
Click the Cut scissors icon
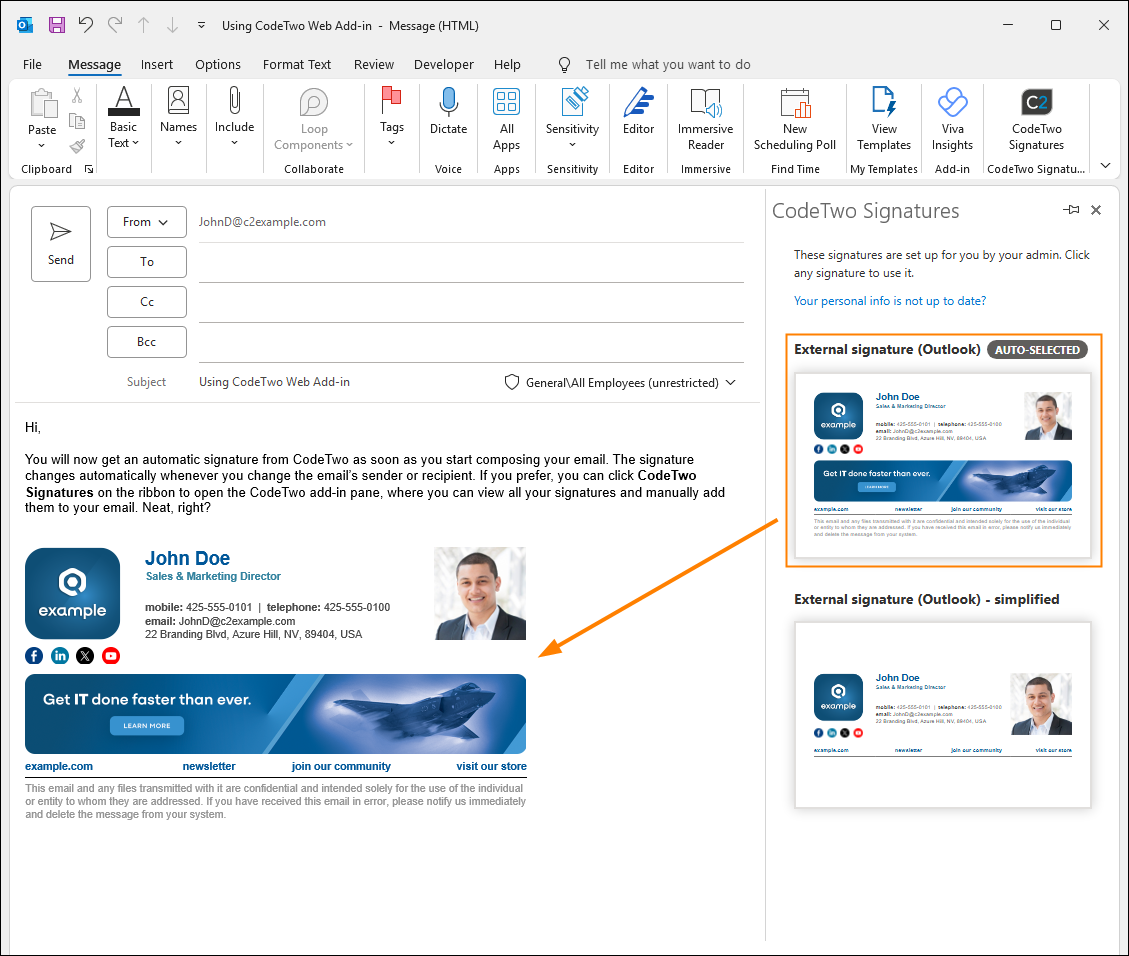[x=77, y=95]
